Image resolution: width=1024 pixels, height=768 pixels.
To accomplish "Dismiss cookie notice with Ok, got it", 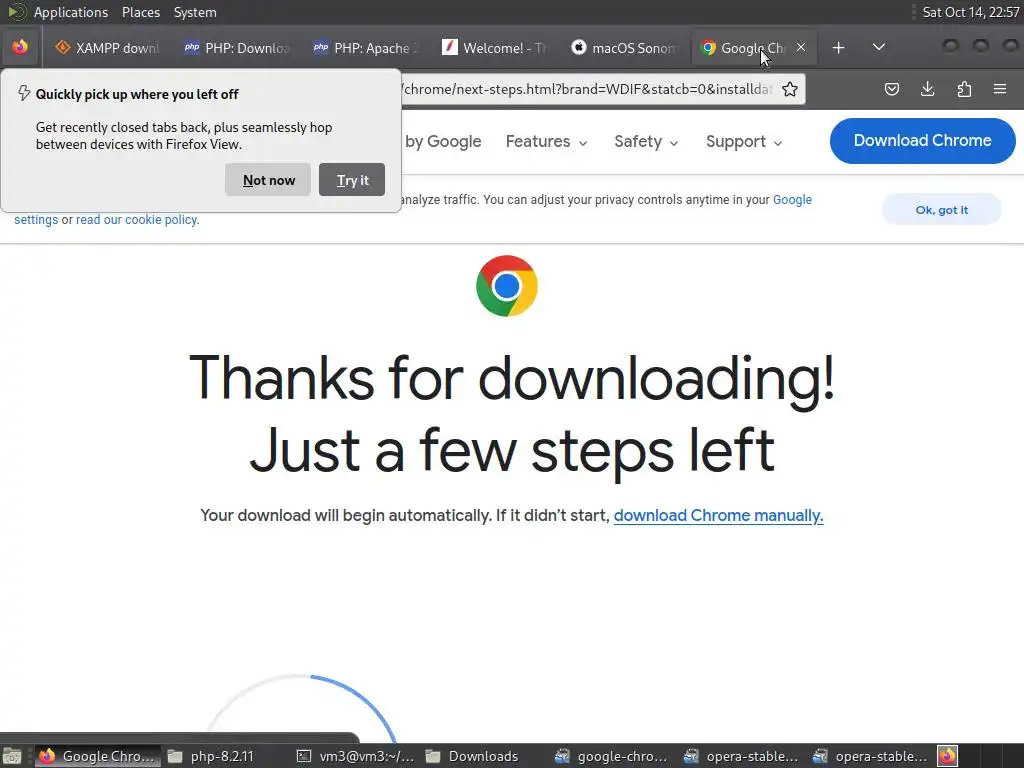I will pos(941,210).
